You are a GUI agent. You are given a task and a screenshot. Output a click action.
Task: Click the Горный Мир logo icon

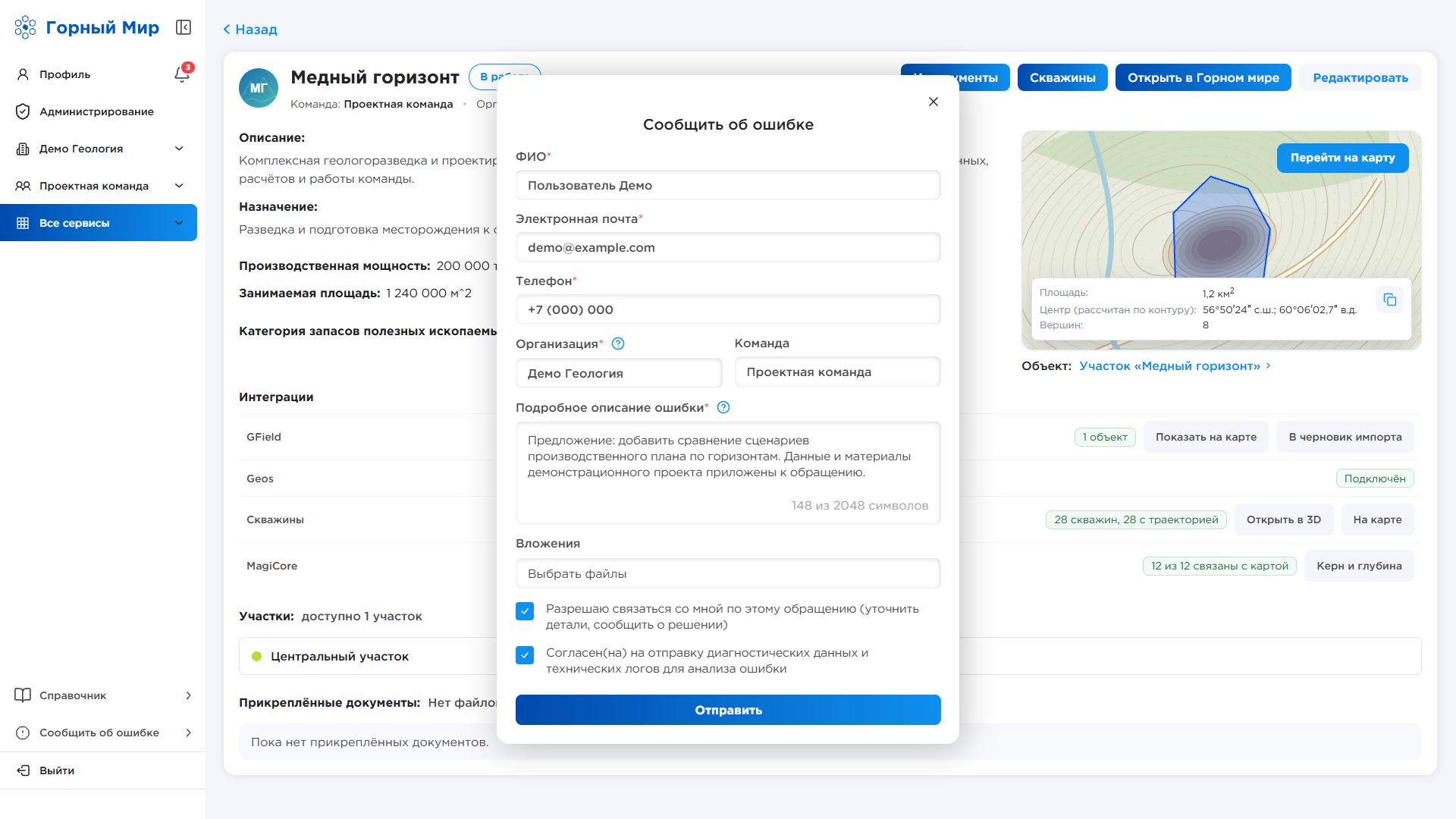tap(25, 27)
